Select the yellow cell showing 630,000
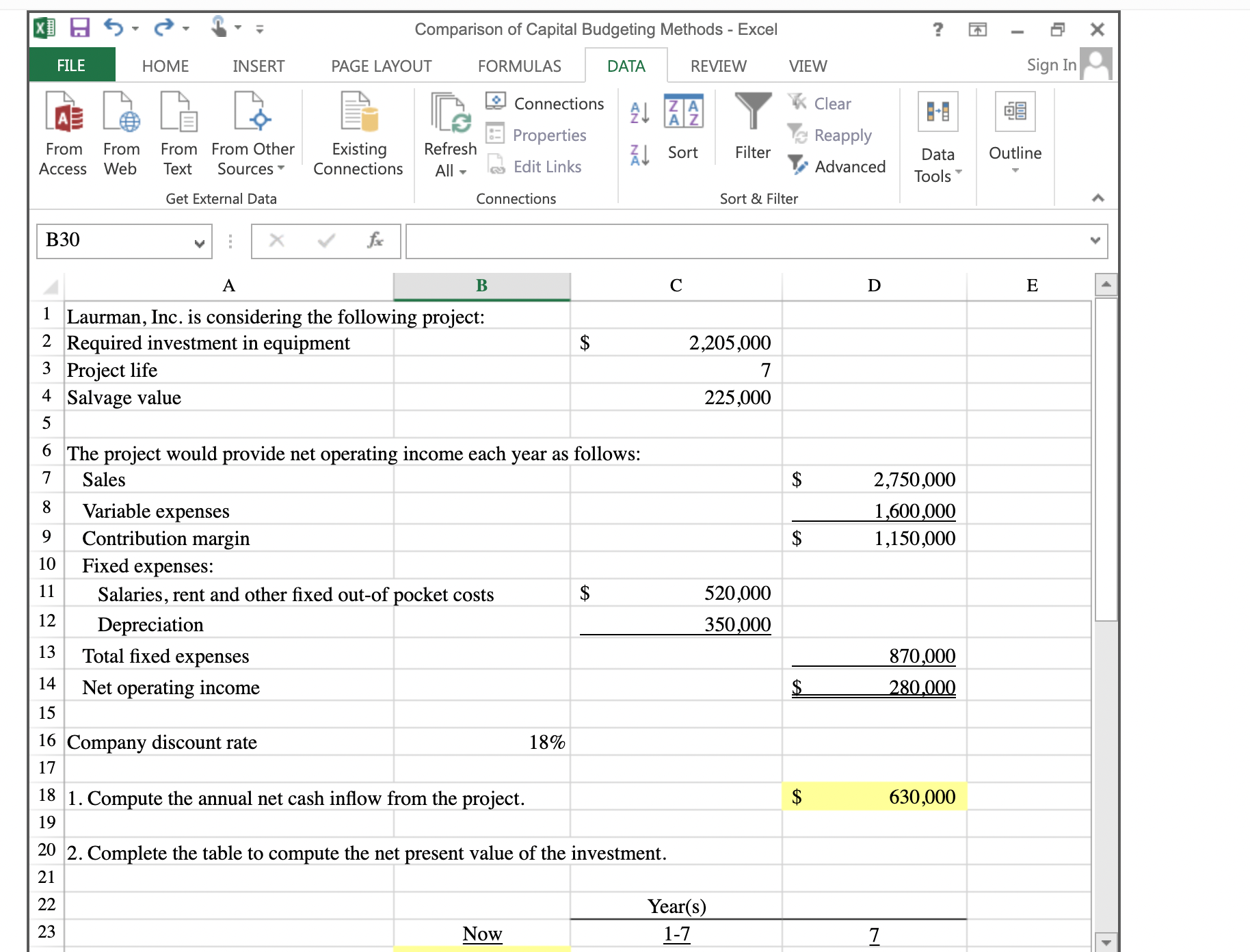Image resolution: width=1250 pixels, height=952 pixels. tap(875, 796)
